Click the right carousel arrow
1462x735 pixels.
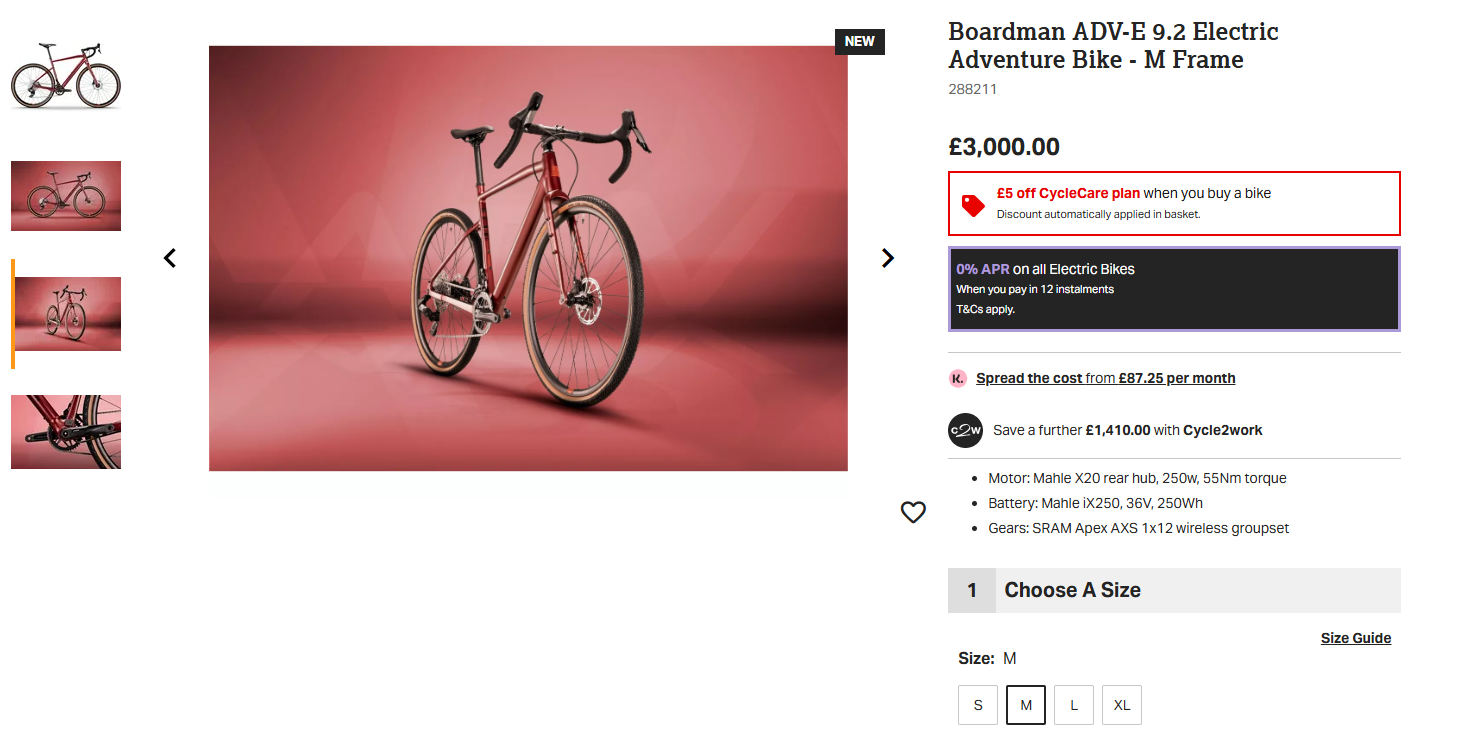pyautogui.click(x=887, y=257)
